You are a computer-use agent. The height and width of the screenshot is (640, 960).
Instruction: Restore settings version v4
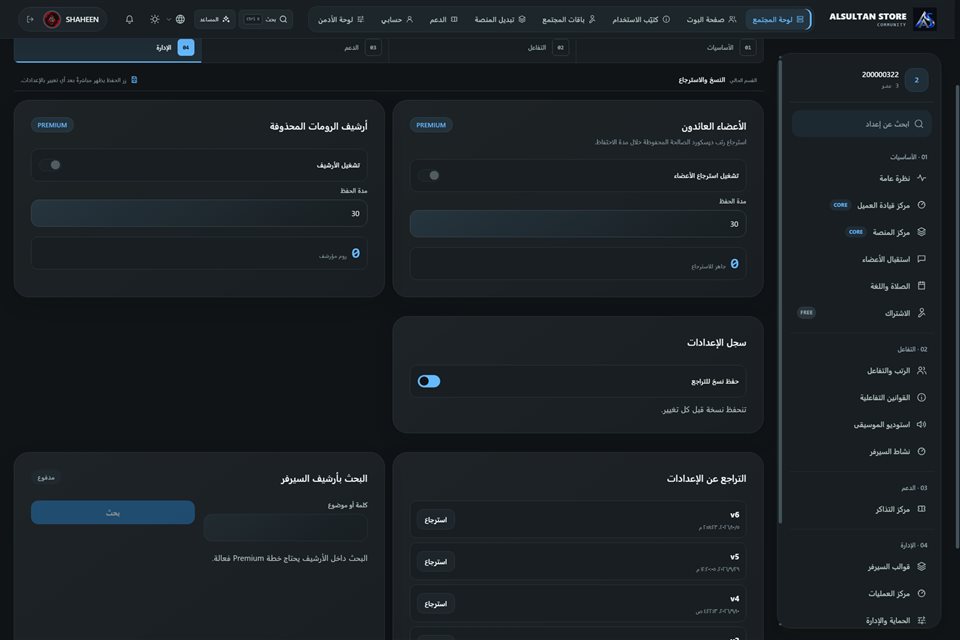coord(436,604)
